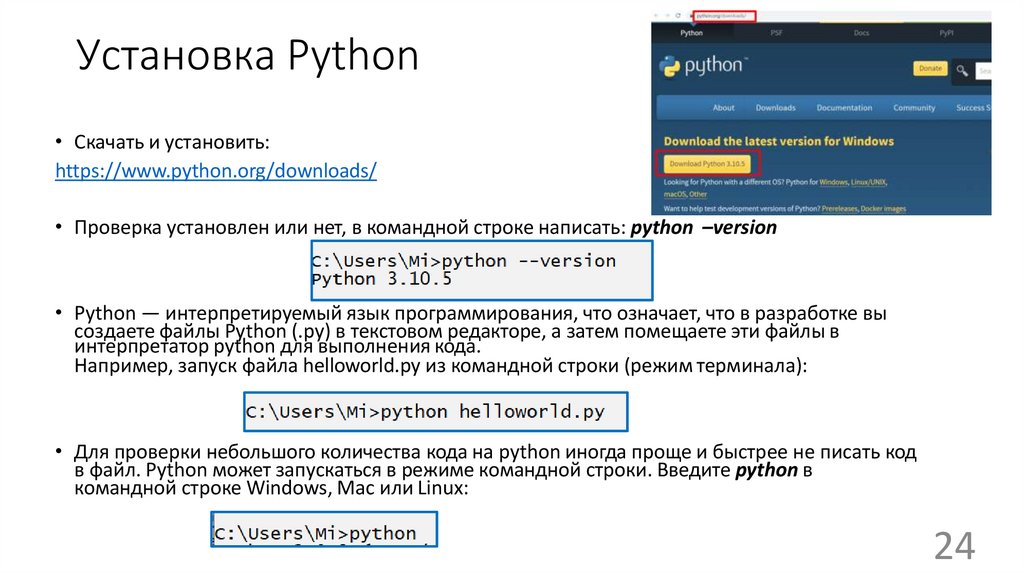Select the PyPI top tab
Screen dimensions: 1024x574
click(x=946, y=33)
